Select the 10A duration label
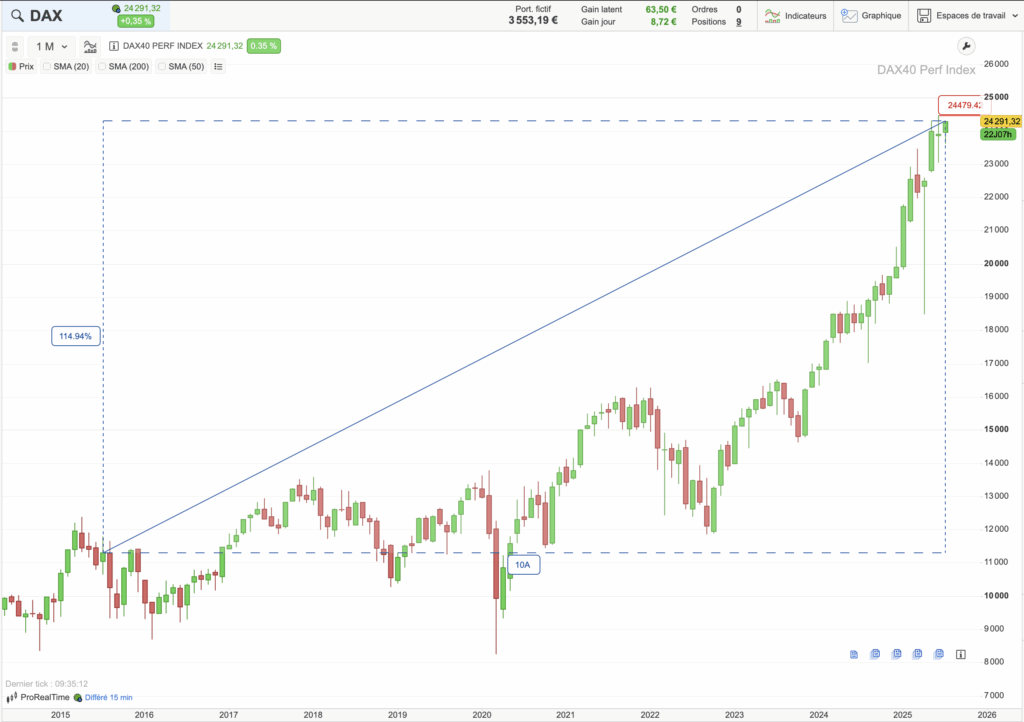This screenshot has width=1024, height=722. point(523,565)
